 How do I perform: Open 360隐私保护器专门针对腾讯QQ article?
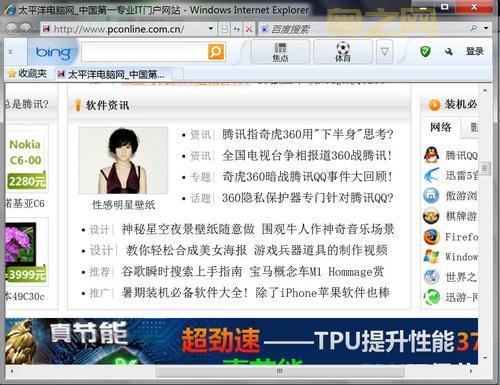(x=308, y=198)
